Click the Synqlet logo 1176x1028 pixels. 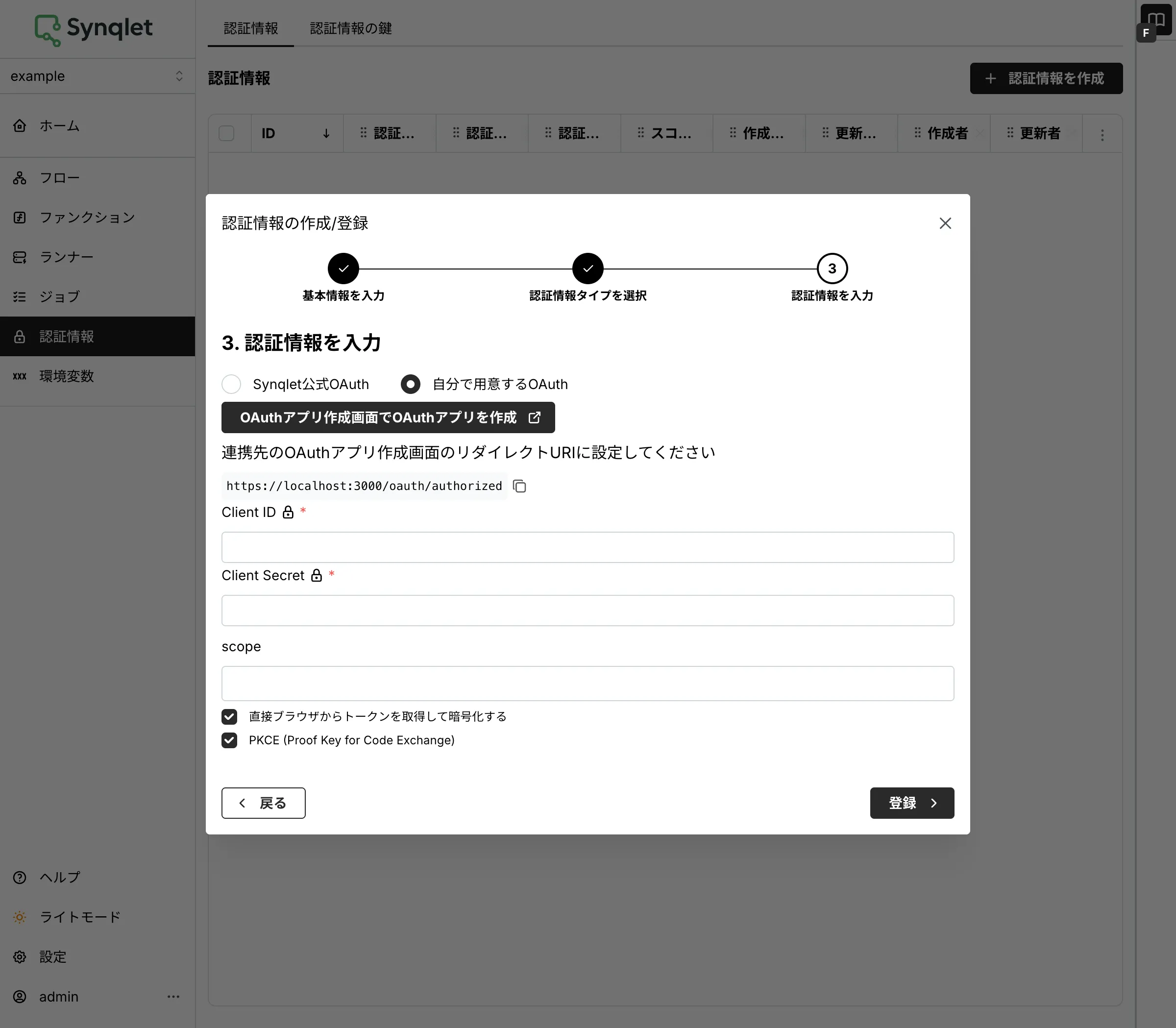[94, 29]
